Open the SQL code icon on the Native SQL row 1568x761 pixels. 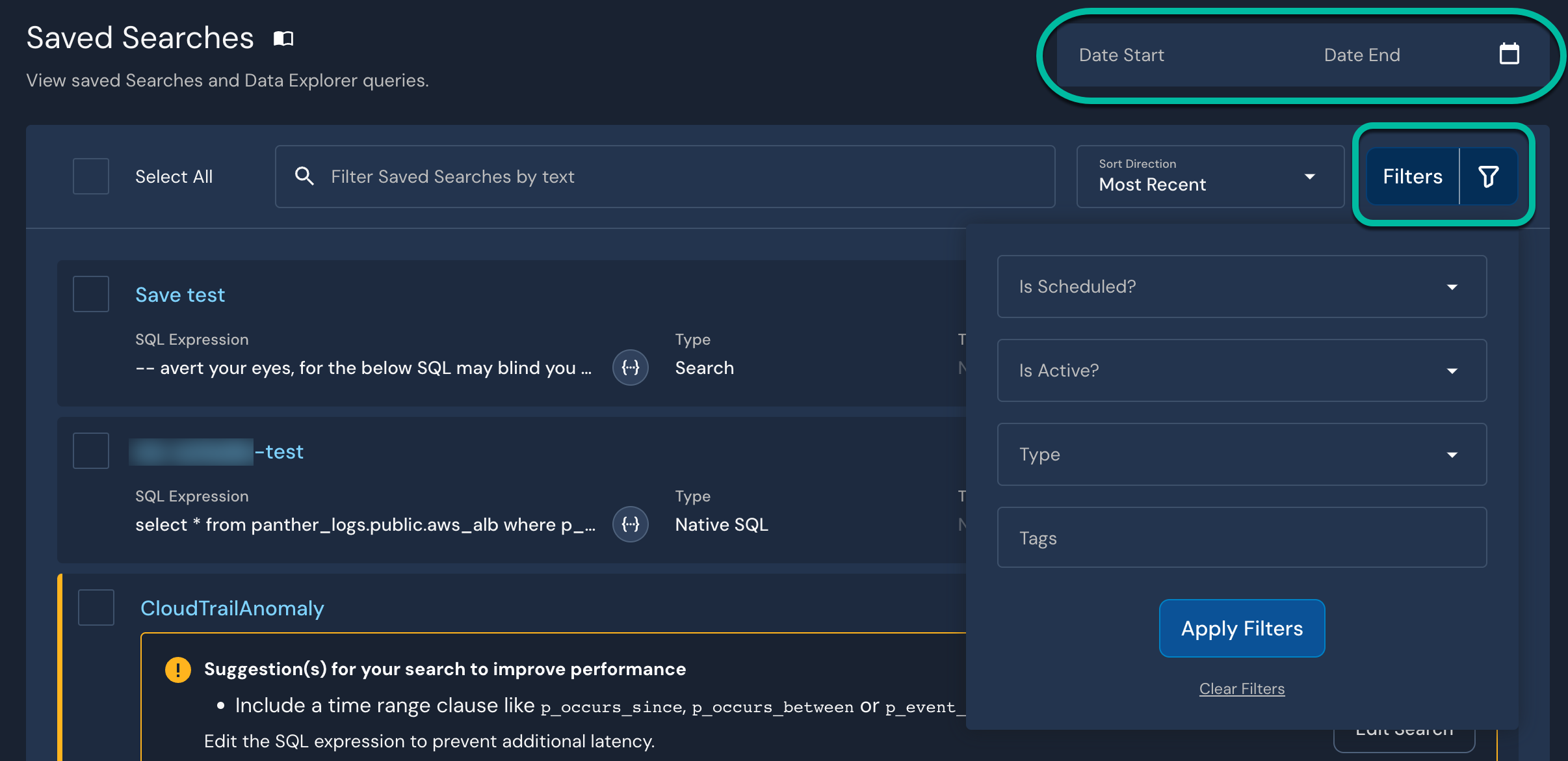point(629,524)
